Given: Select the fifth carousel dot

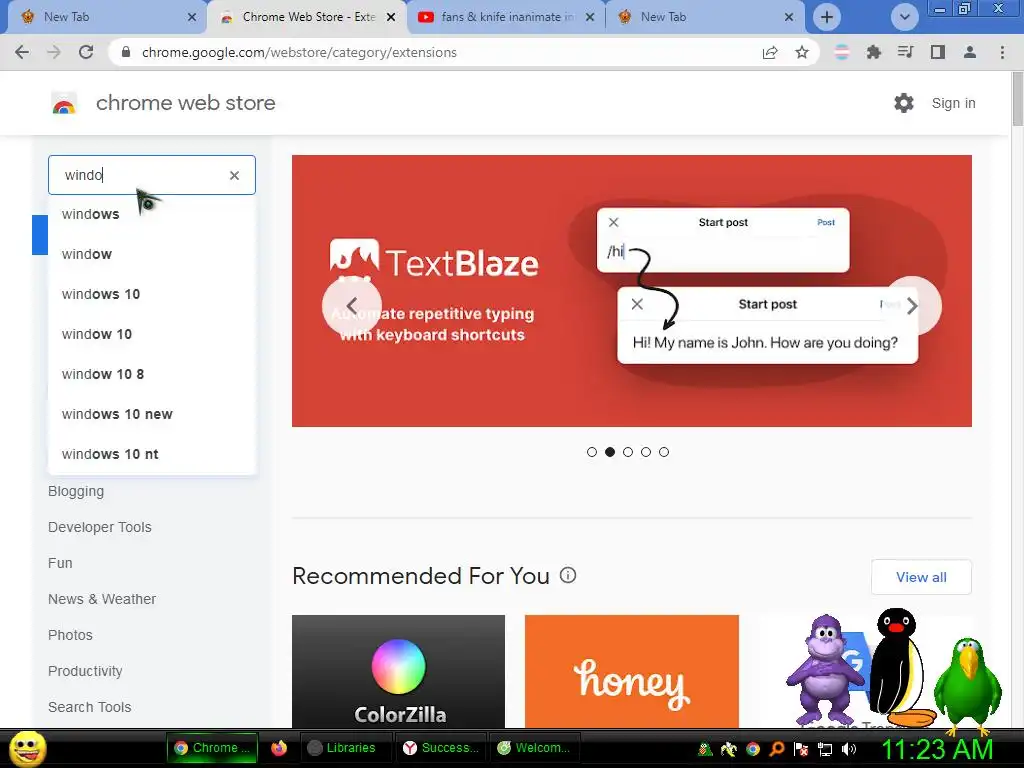Looking at the screenshot, I should [664, 452].
